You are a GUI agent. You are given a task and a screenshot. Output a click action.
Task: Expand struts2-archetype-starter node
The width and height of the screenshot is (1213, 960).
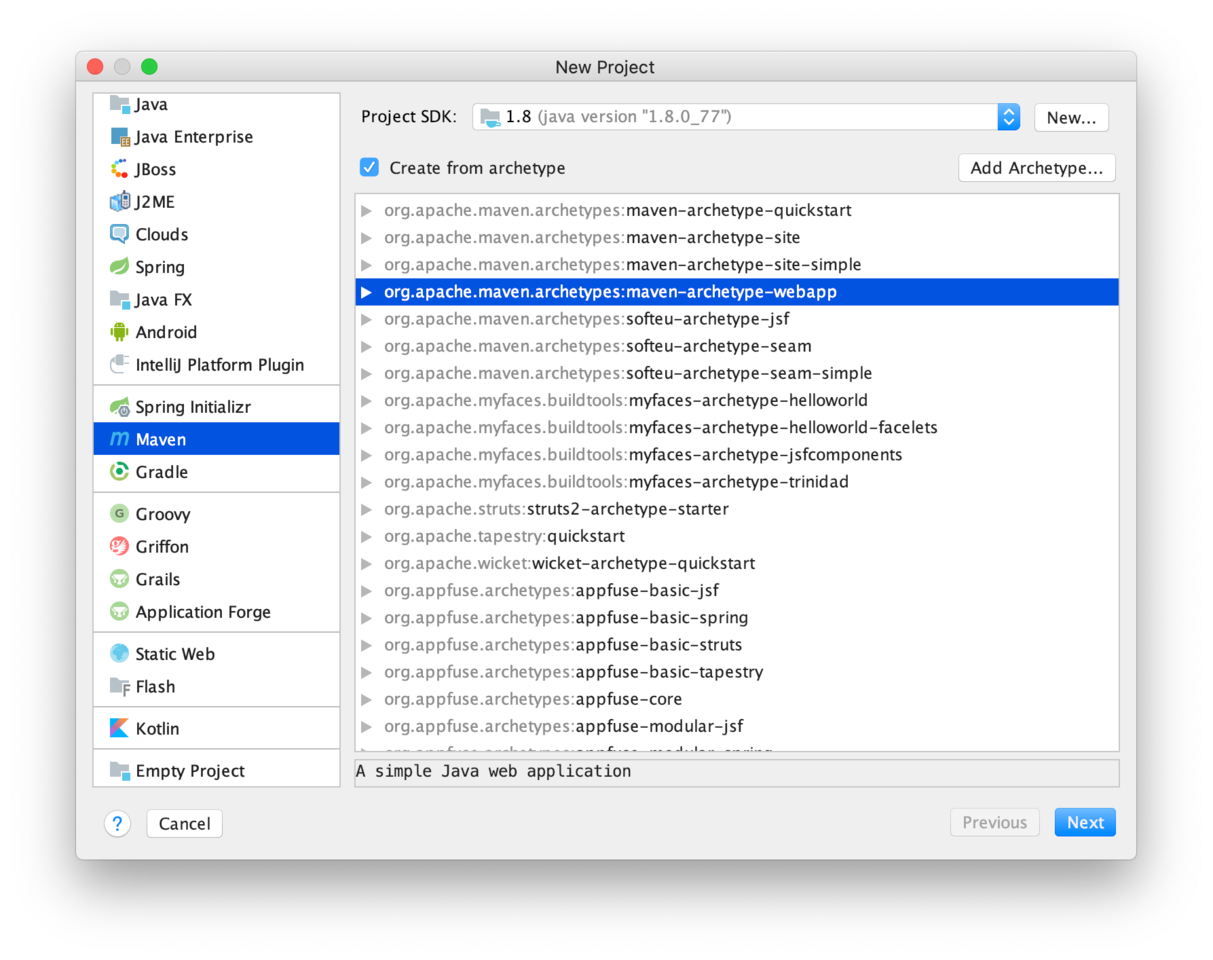pyautogui.click(x=367, y=509)
